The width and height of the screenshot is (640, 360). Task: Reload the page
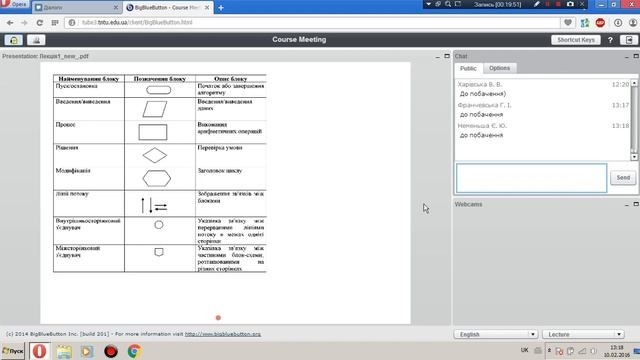(x=40, y=23)
